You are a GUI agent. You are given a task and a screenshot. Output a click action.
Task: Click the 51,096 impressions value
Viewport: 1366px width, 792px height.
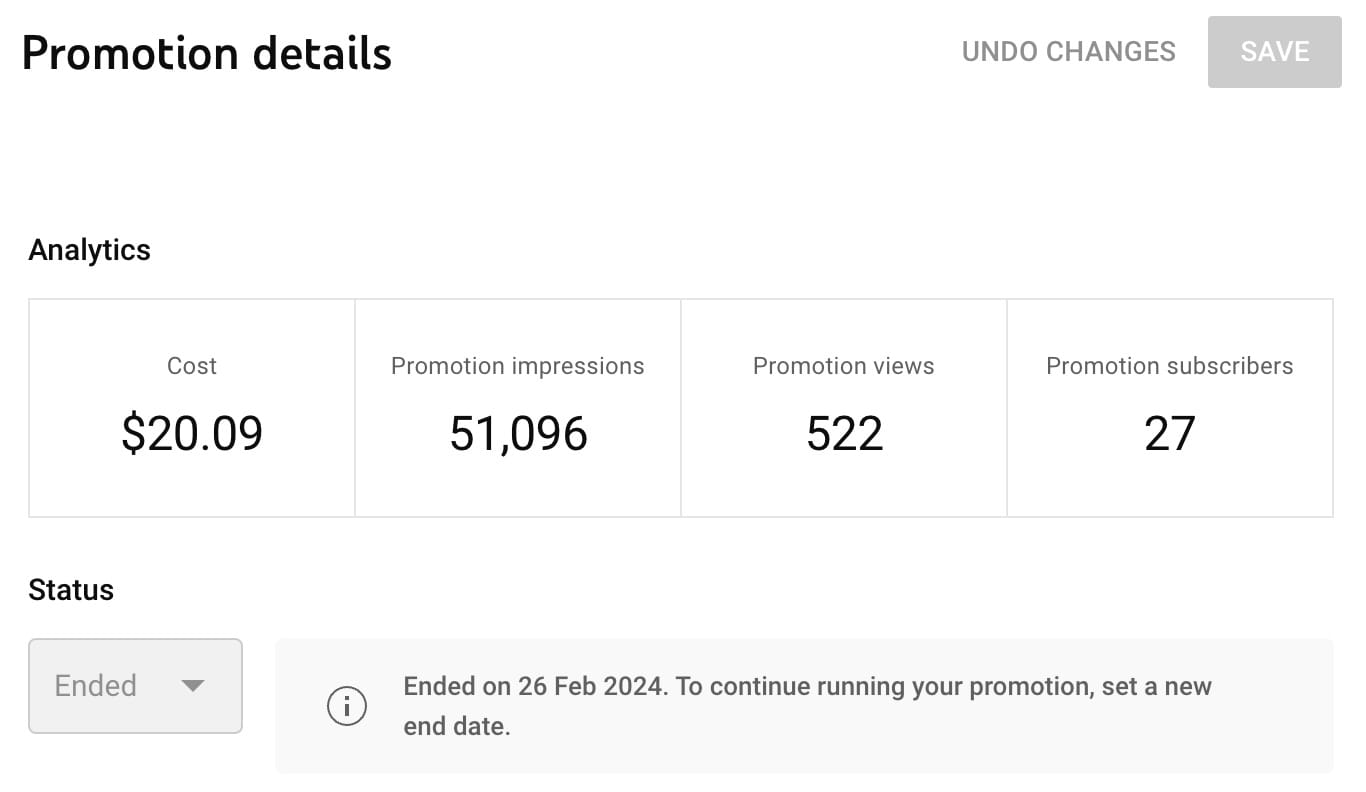coord(517,433)
